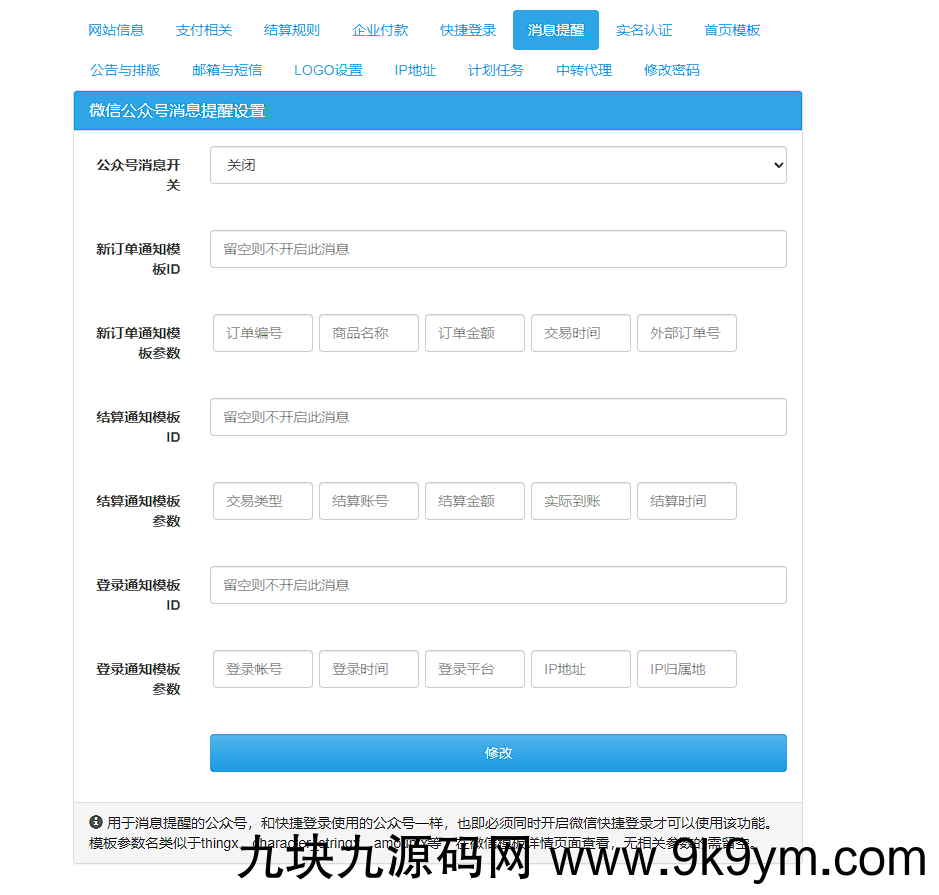Click the 订单编号 parameter field

click(x=263, y=333)
